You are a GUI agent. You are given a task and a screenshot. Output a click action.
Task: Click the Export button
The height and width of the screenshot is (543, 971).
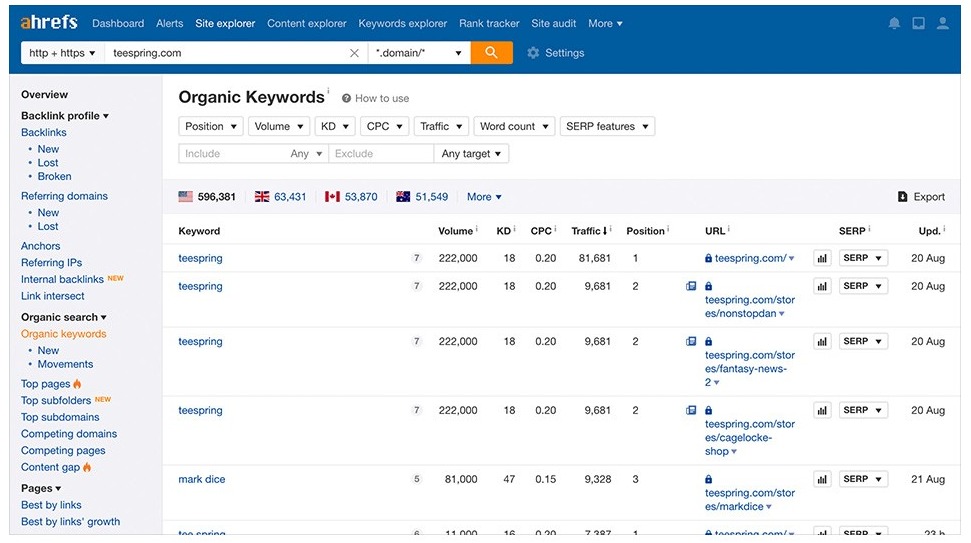tap(921, 197)
